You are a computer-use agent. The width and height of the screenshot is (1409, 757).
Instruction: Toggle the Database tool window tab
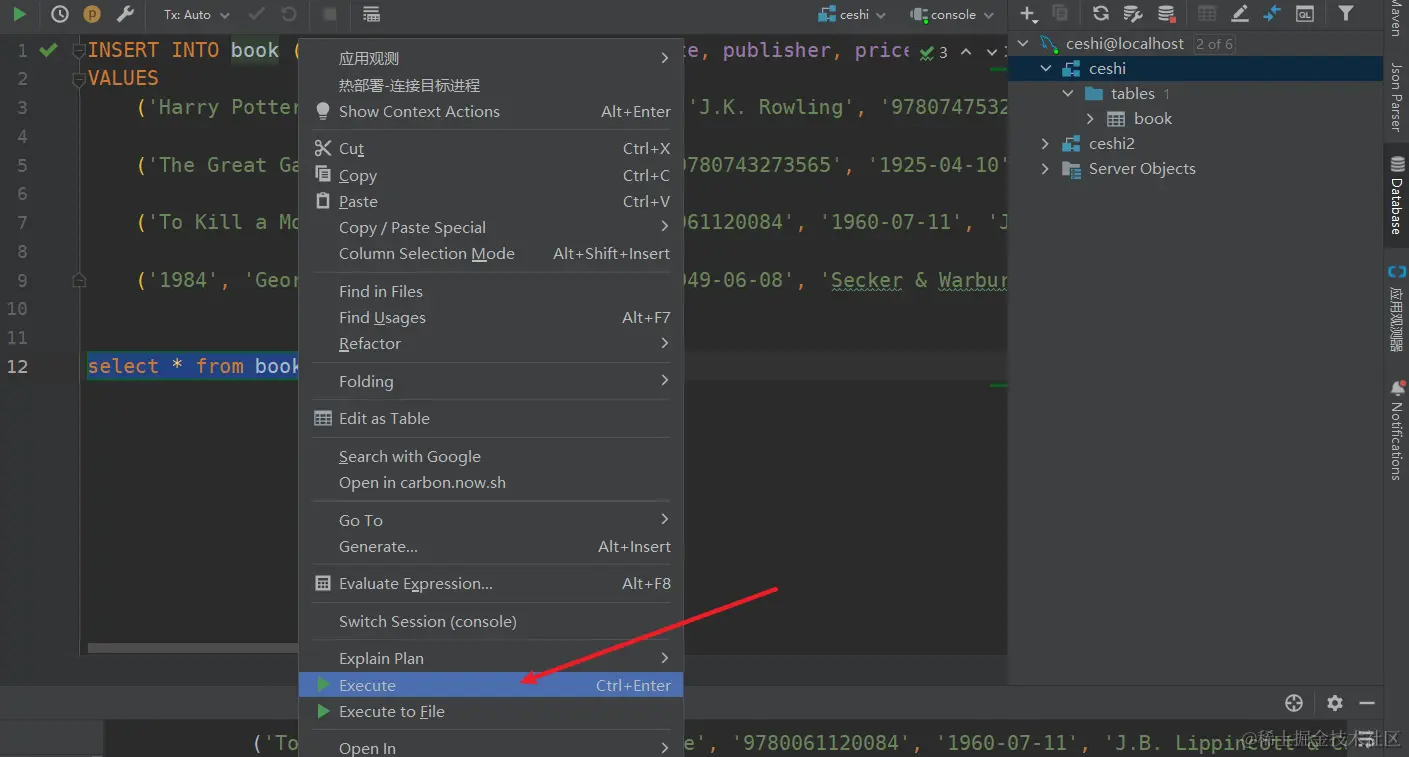click(x=1396, y=195)
